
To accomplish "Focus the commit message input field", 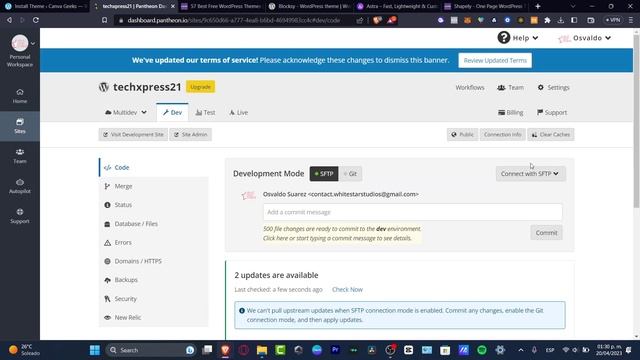I will pos(412,212).
